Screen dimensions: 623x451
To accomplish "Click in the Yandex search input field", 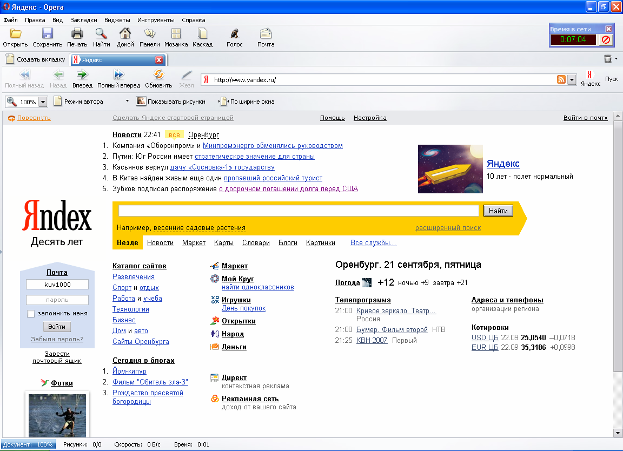I will tap(299, 210).
